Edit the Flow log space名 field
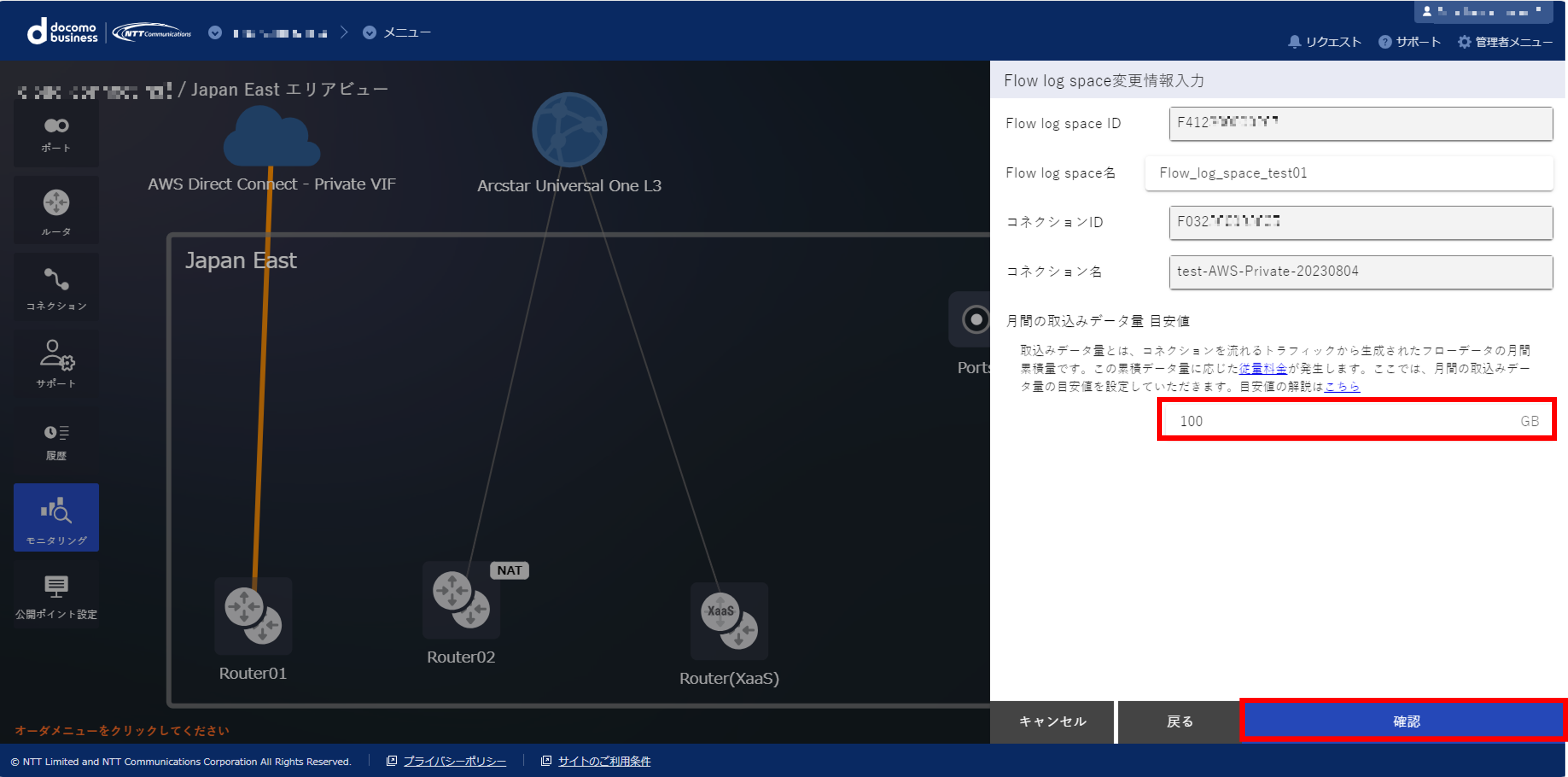Viewport: 1568px width, 777px height. (x=1349, y=174)
